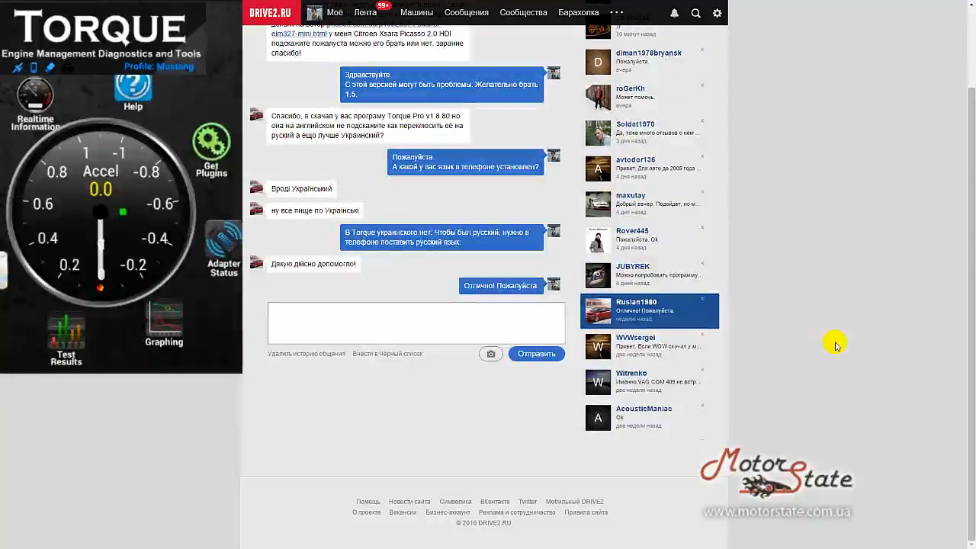Click the Вакансии footer link

pyautogui.click(x=403, y=512)
